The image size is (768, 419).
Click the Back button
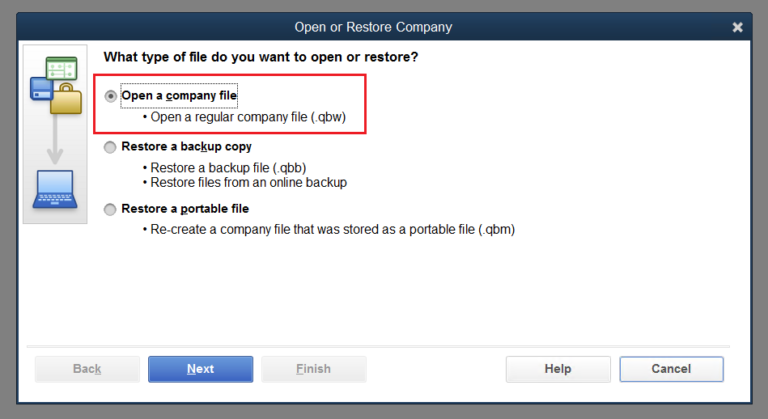(x=87, y=369)
